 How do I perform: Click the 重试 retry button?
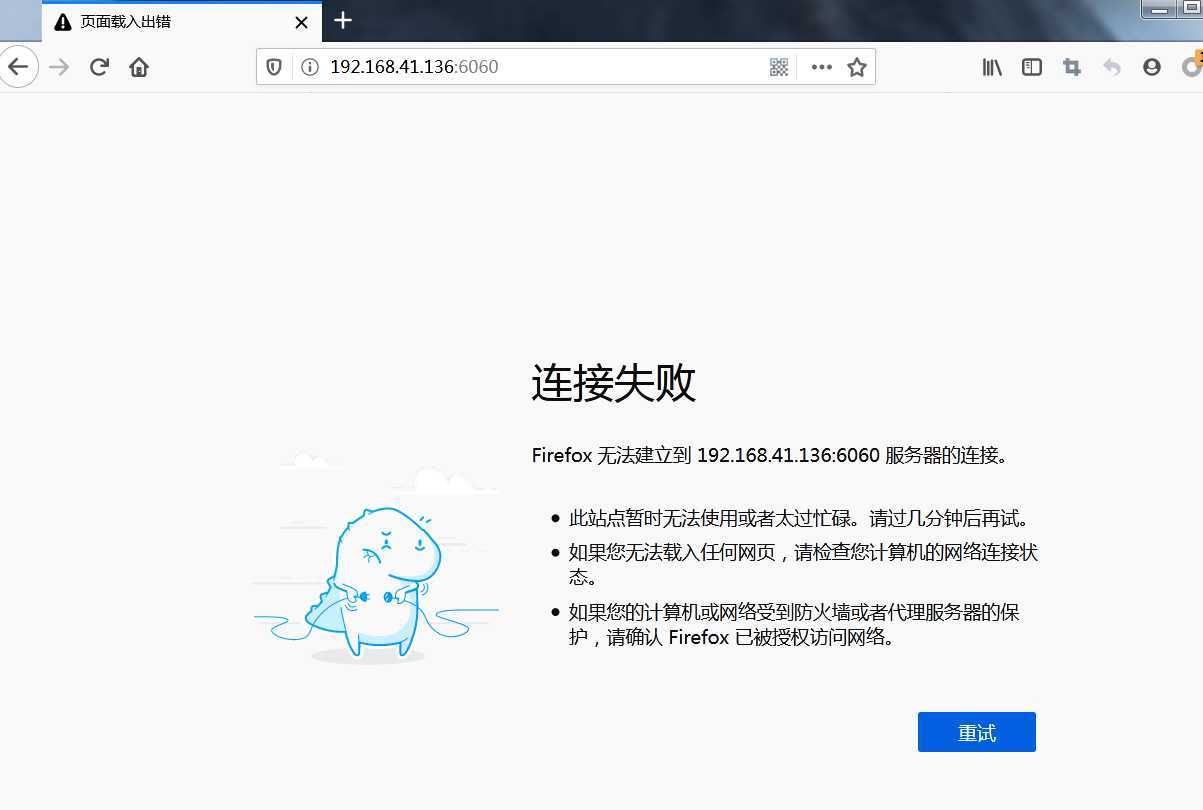tap(977, 732)
